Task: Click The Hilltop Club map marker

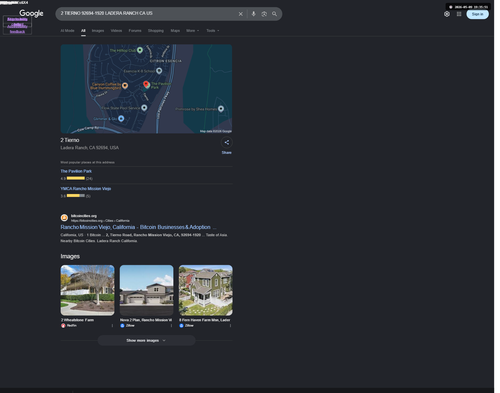Action: click(140, 50)
